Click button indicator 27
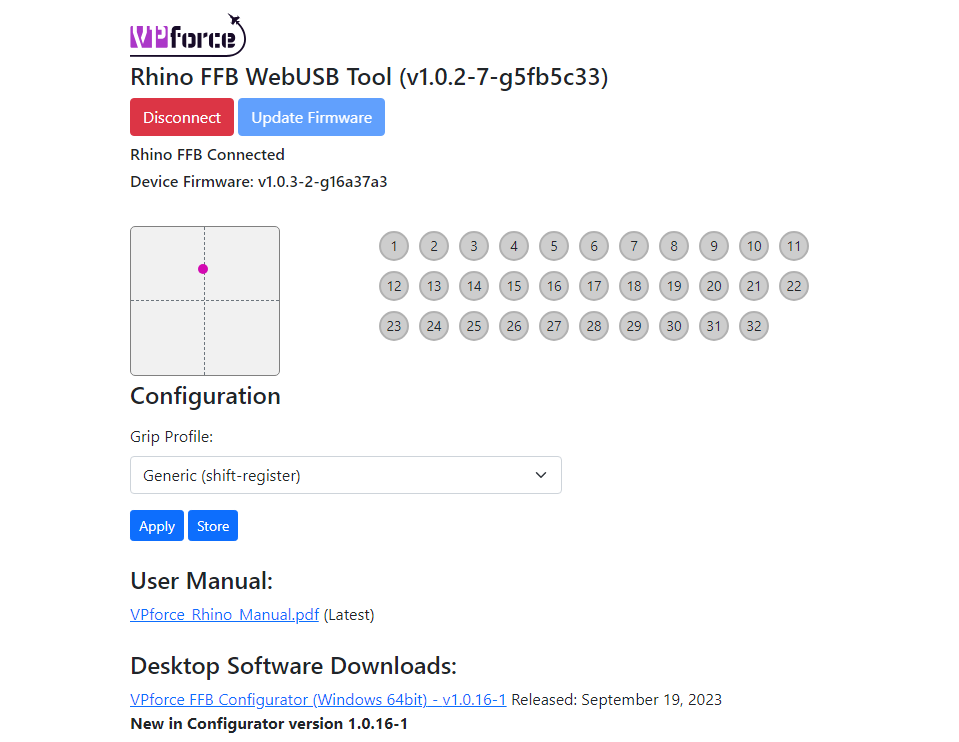The width and height of the screenshot is (959, 742). click(554, 326)
